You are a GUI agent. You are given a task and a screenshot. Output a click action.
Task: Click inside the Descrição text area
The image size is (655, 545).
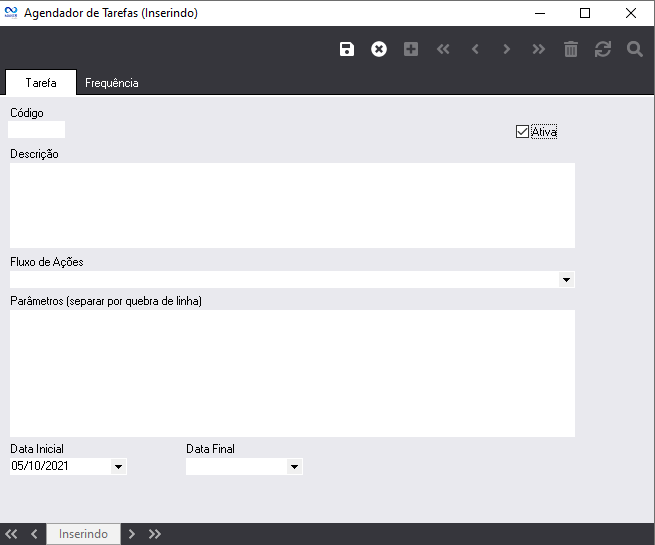pos(292,205)
